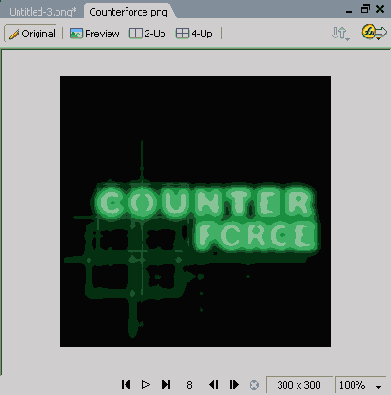The image size is (391, 395).
Task: Click the 300 x 300 page size field
Action: point(299,385)
